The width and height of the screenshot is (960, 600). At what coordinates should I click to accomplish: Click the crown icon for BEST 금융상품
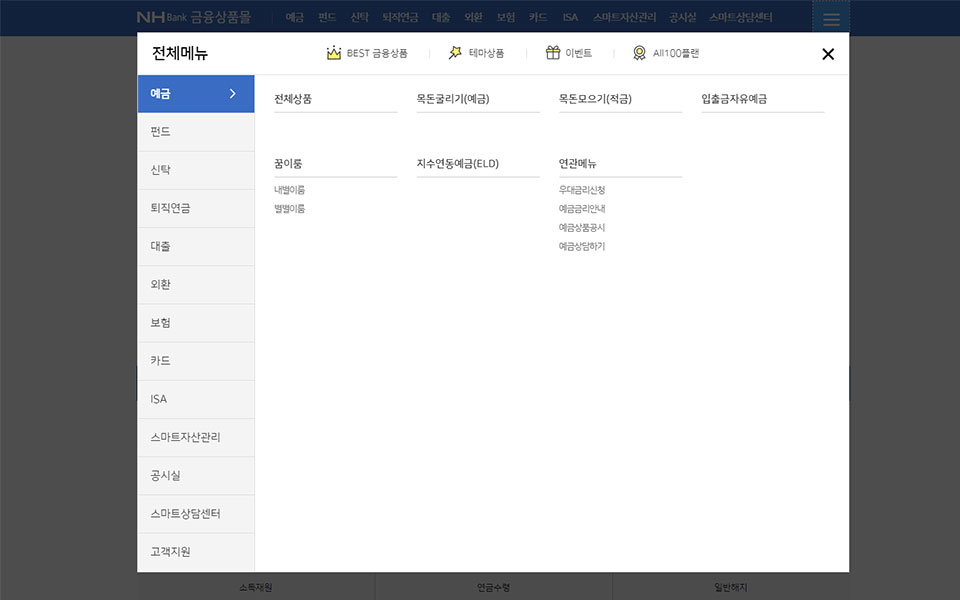[334, 53]
